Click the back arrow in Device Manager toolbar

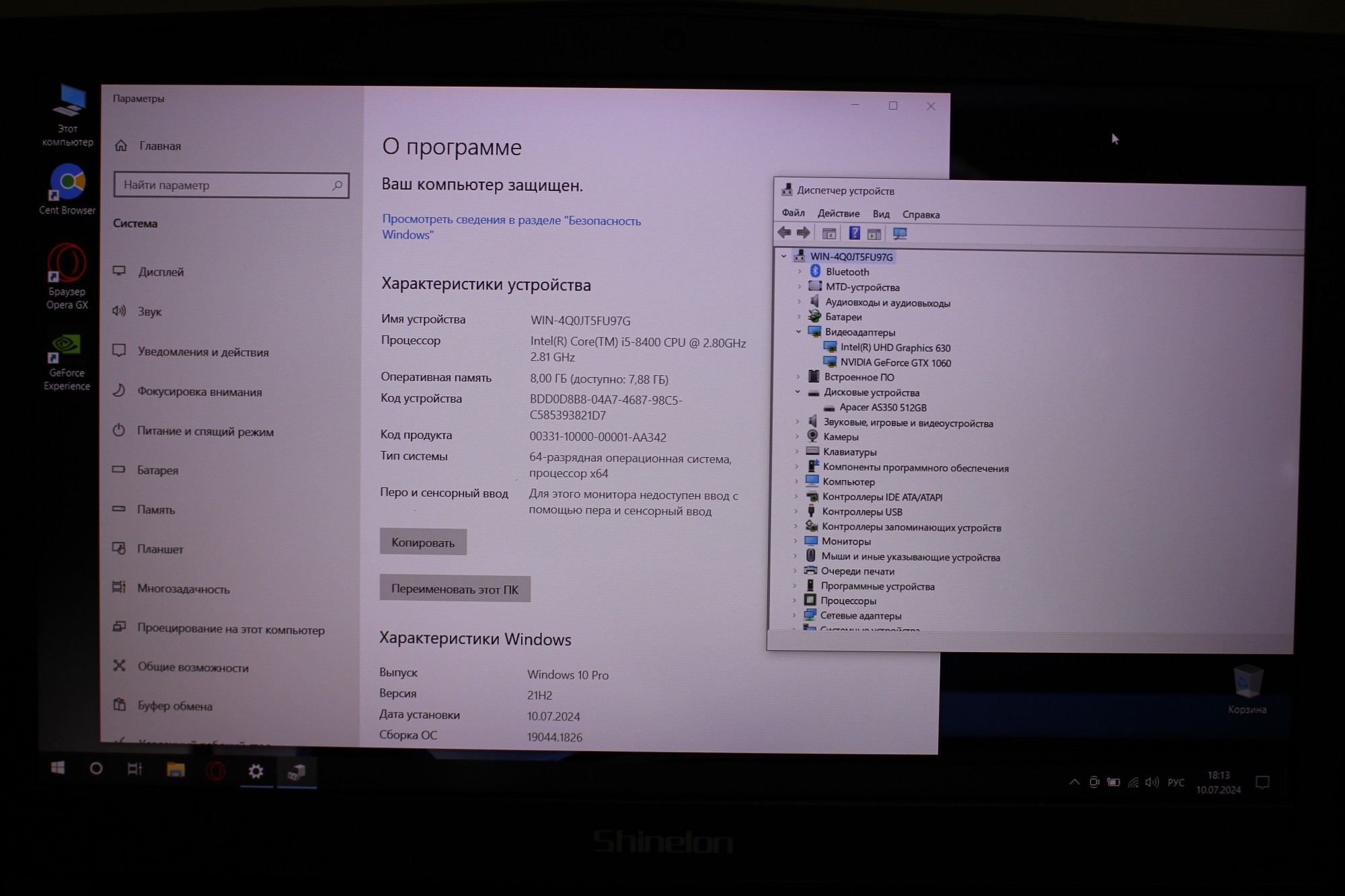click(784, 233)
